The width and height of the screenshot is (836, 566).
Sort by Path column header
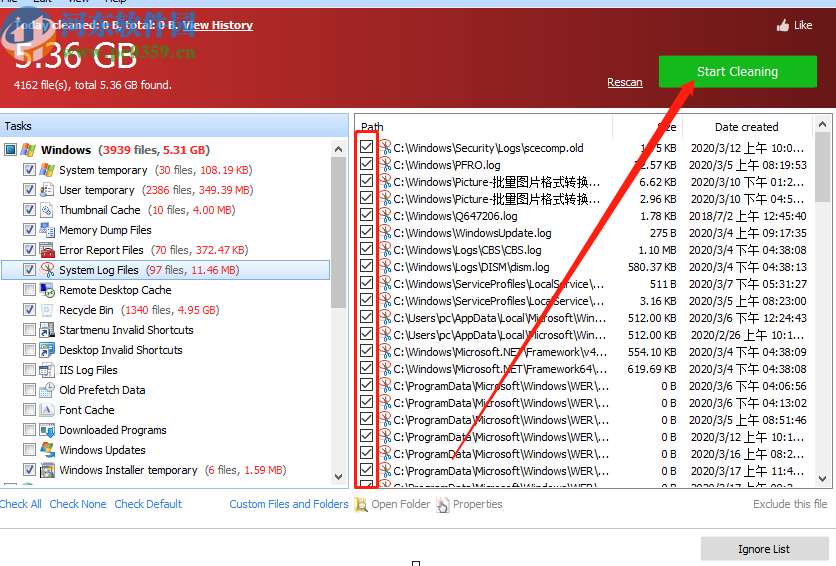[484, 127]
